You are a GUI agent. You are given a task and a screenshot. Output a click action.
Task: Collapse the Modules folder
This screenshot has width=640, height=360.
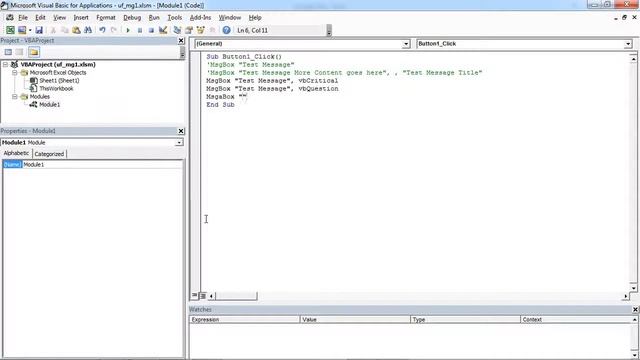point(15,97)
